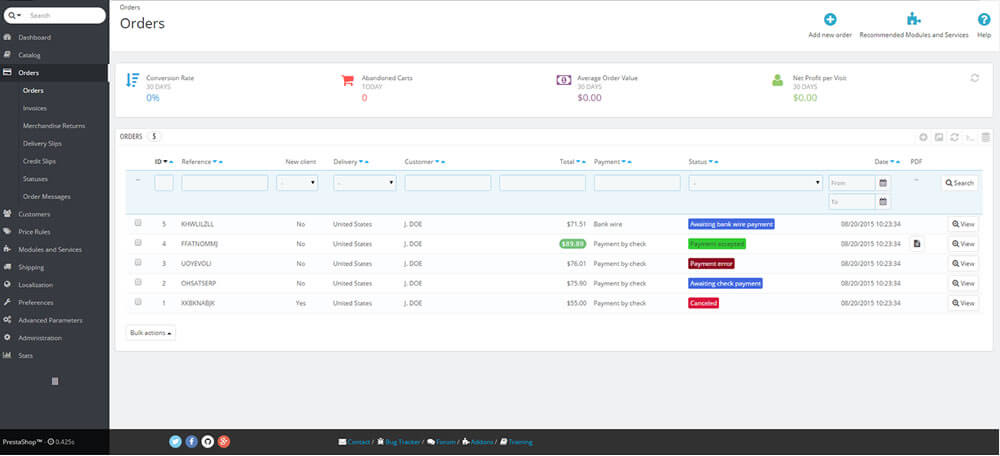Open the Status filter dropdown
Image resolution: width=1000 pixels, height=456 pixels.
pos(755,183)
